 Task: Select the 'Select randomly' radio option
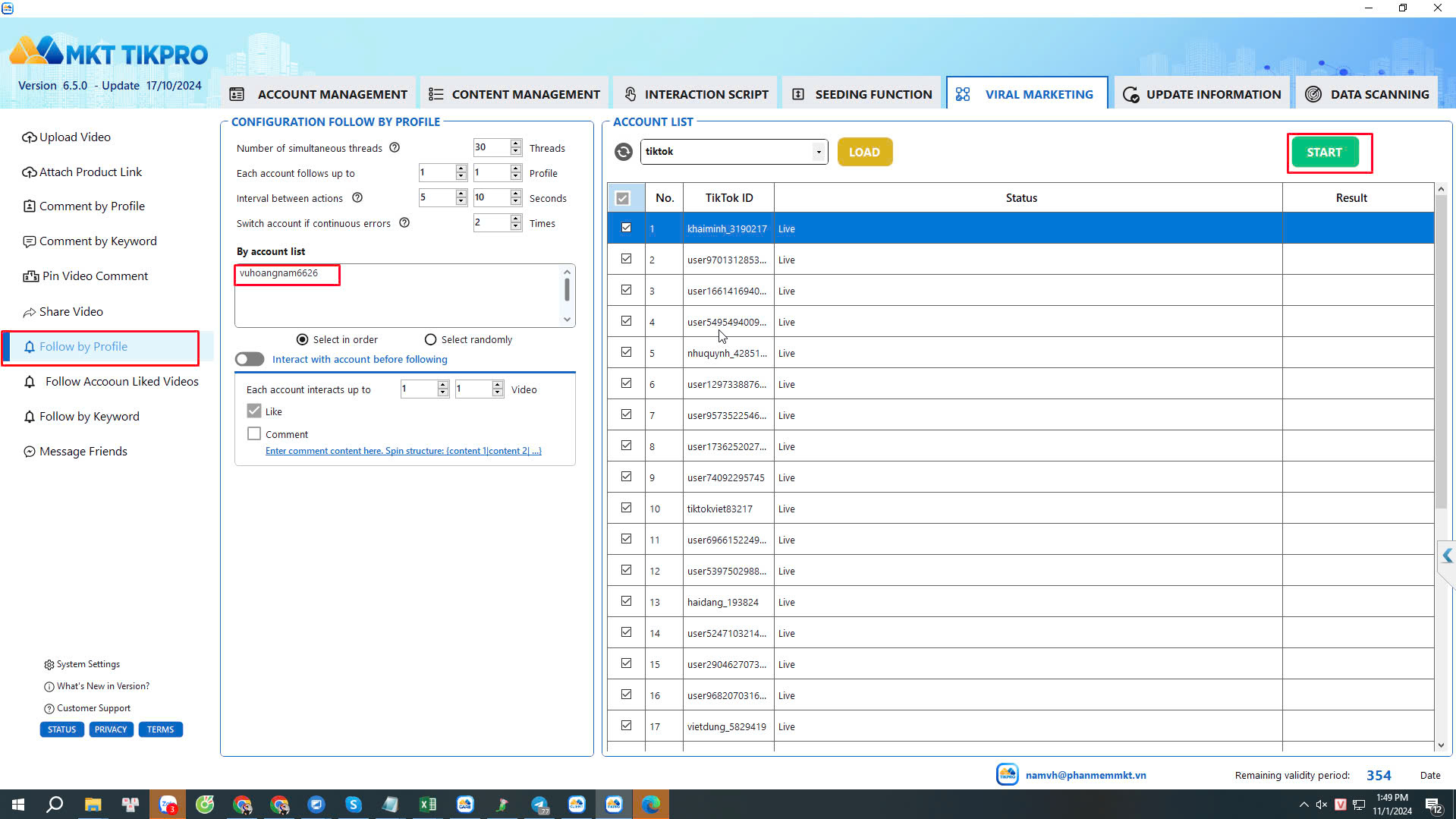click(431, 339)
